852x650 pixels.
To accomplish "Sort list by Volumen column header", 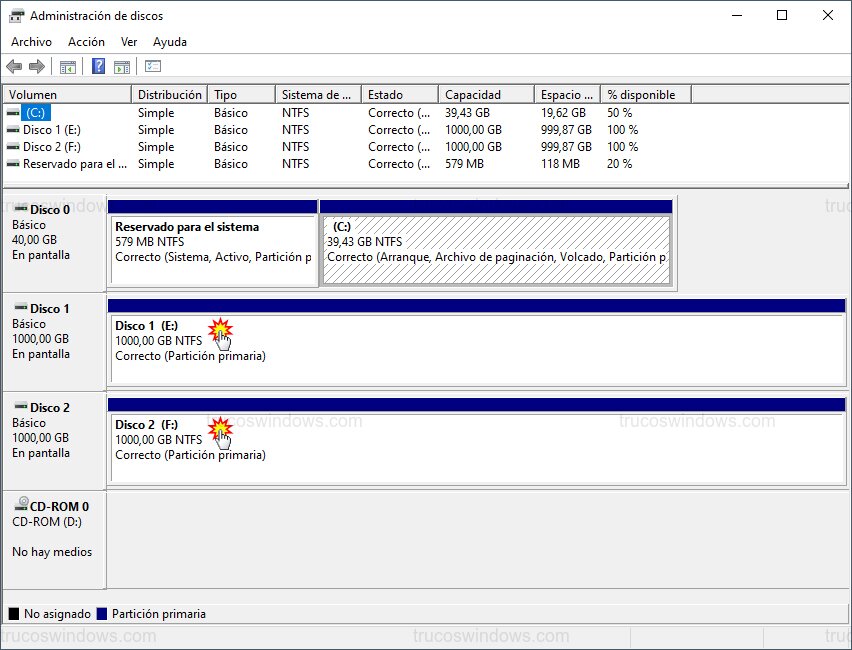I will [x=66, y=95].
